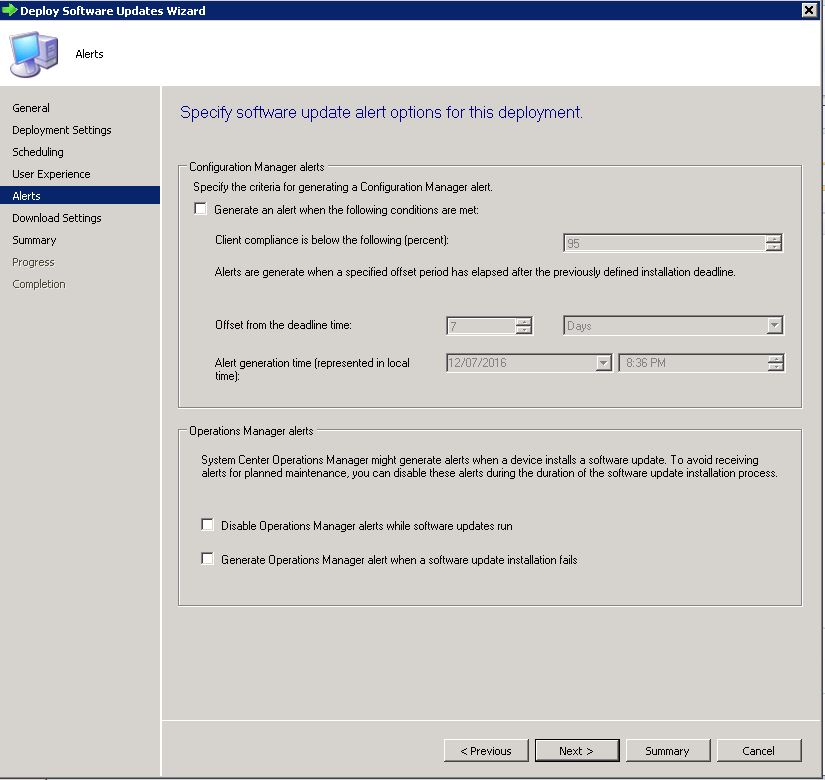The image size is (825, 780).
Task: Open the alert generation date picker dropdown
Action: pyautogui.click(x=603, y=363)
